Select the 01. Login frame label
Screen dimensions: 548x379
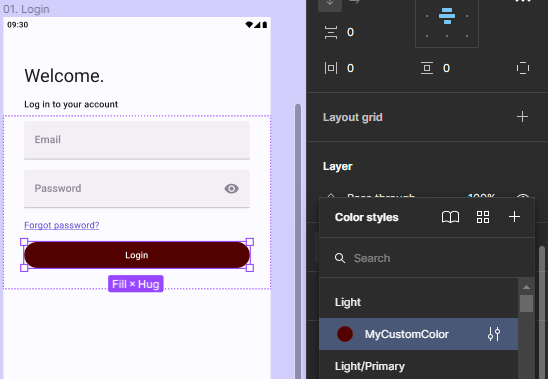tap(27, 9)
